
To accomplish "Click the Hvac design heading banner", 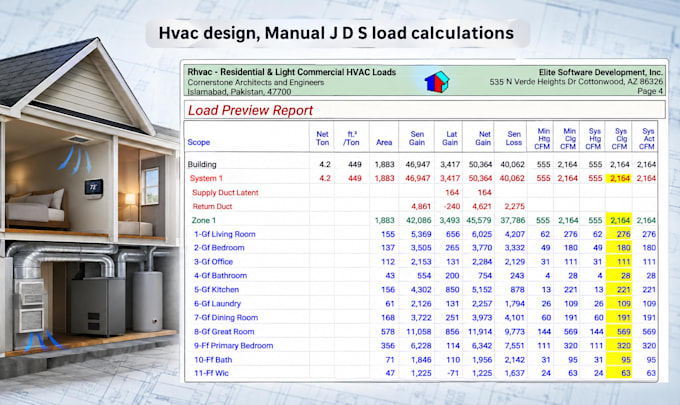I will coord(337,33).
